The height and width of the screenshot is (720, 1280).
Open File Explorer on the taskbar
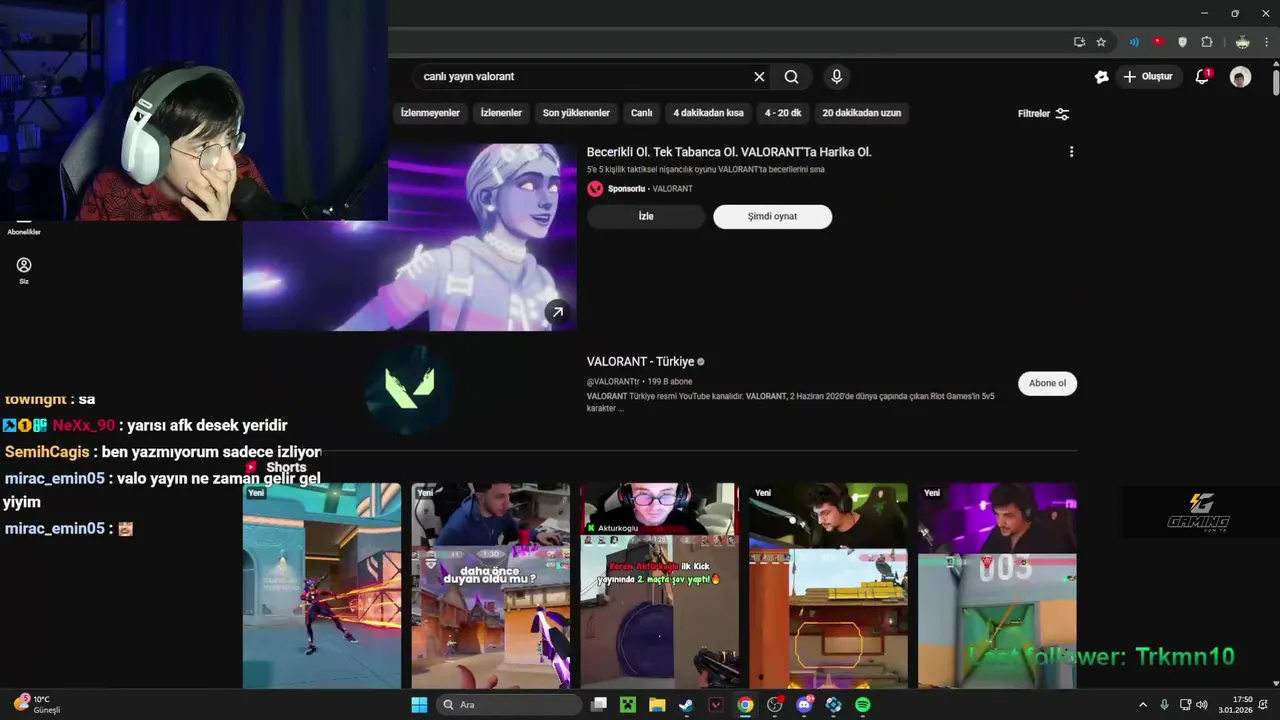(x=657, y=705)
